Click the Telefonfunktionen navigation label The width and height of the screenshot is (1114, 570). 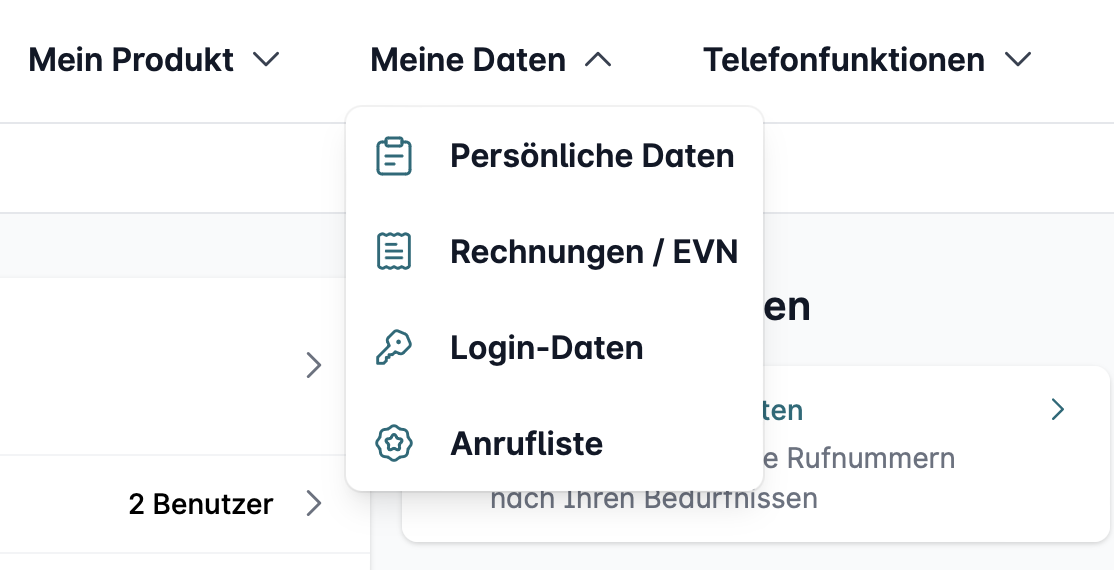click(x=844, y=60)
